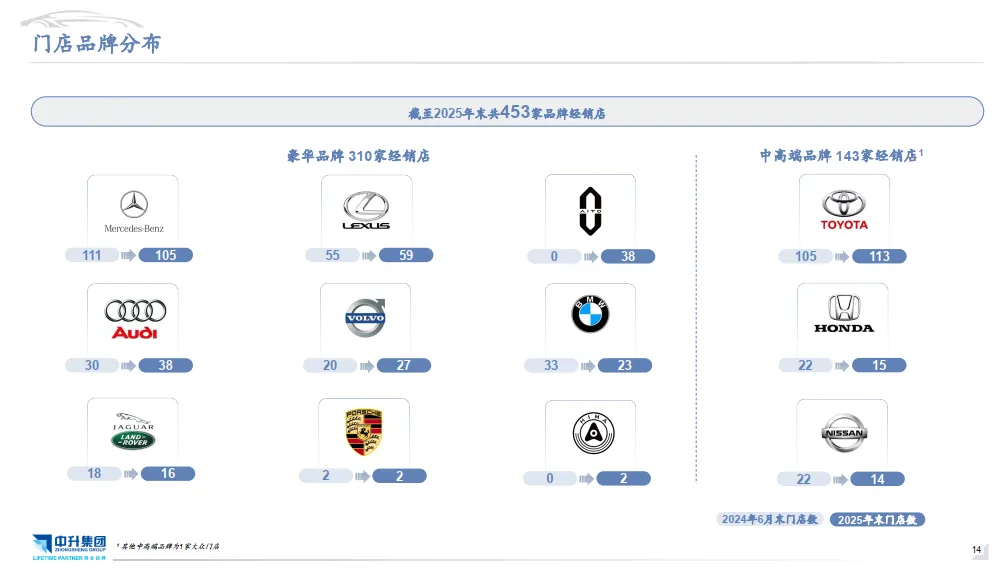Viewport: 999px width, 574px height.
Task: Click Volvo 2025 value 27
Action: 404,365
